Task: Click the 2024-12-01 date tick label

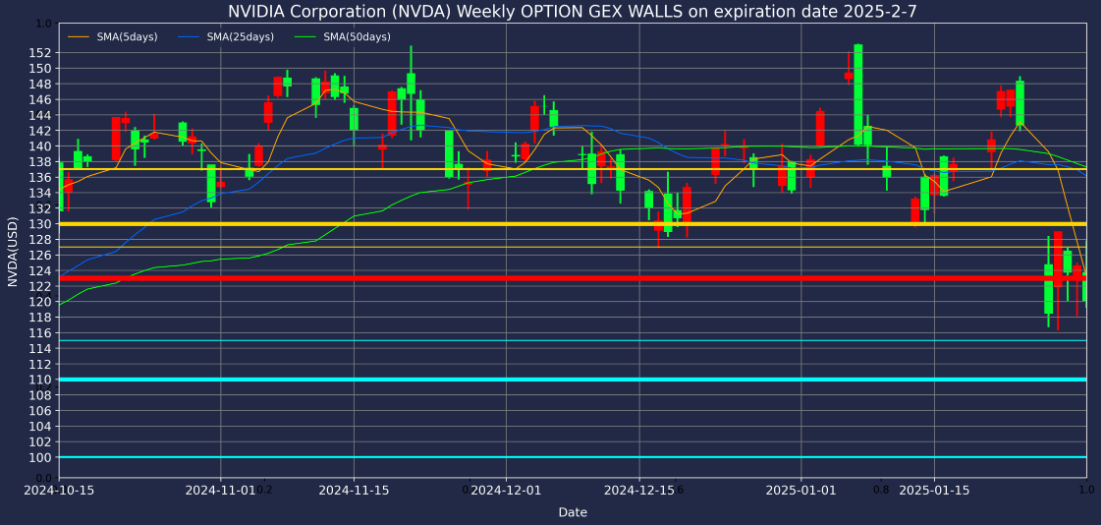Action: pyautogui.click(x=506, y=491)
